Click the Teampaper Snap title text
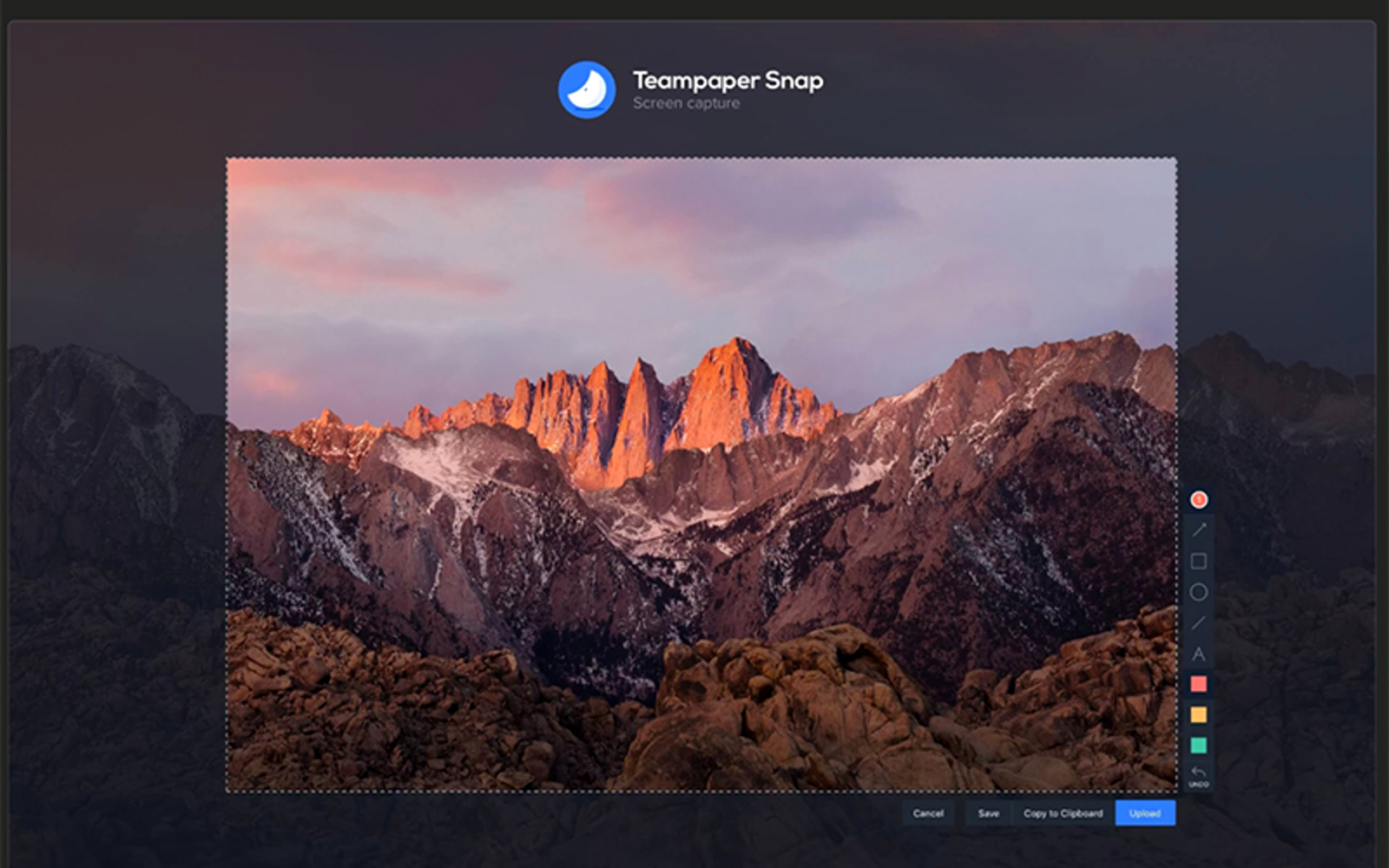Screen dimensions: 1389x868 727,80
